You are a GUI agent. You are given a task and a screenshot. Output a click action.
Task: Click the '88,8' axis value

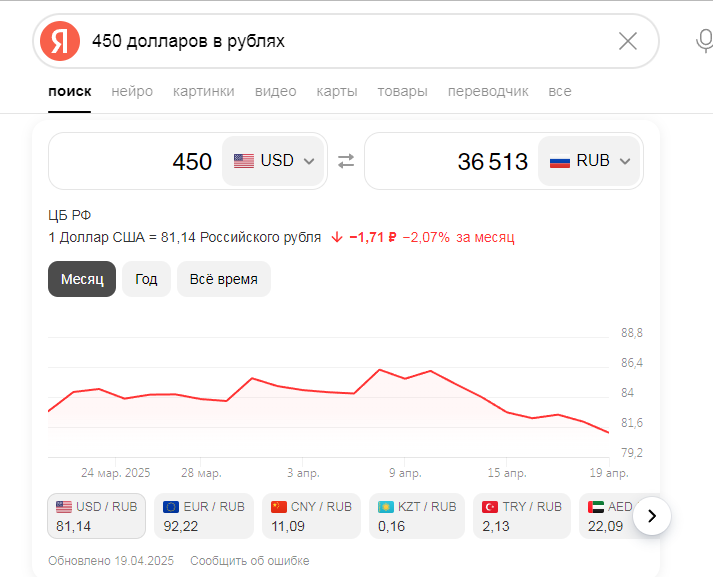click(x=632, y=333)
